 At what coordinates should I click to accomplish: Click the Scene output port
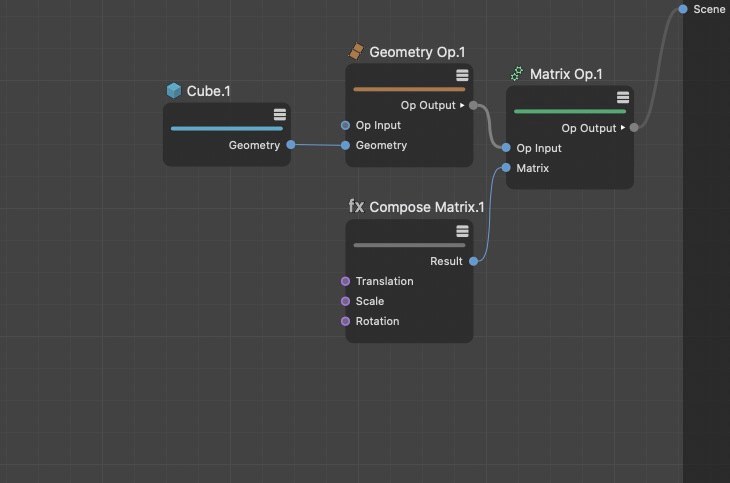tap(683, 9)
